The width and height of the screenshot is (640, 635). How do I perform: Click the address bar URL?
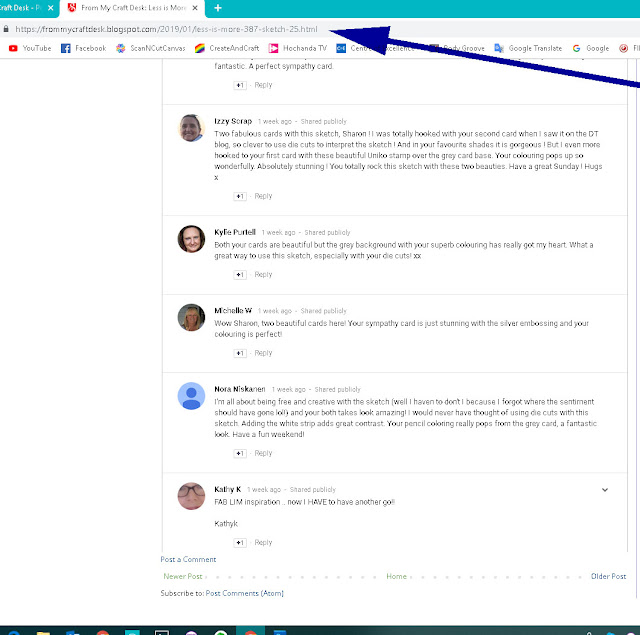[166, 29]
